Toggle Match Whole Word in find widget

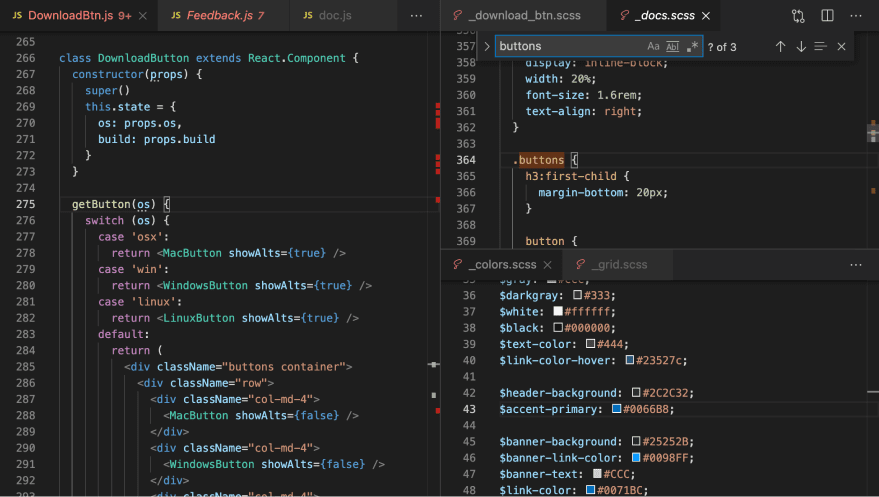(672, 47)
